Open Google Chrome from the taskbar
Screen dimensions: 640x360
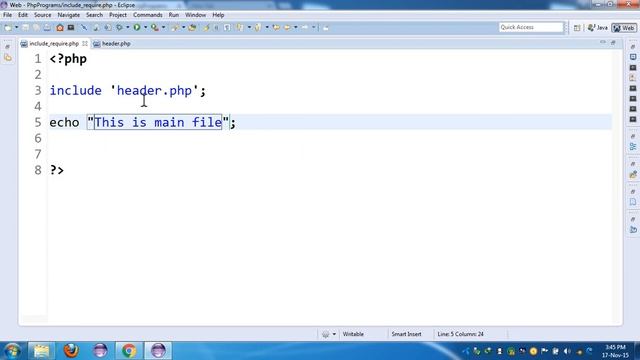click(x=129, y=351)
